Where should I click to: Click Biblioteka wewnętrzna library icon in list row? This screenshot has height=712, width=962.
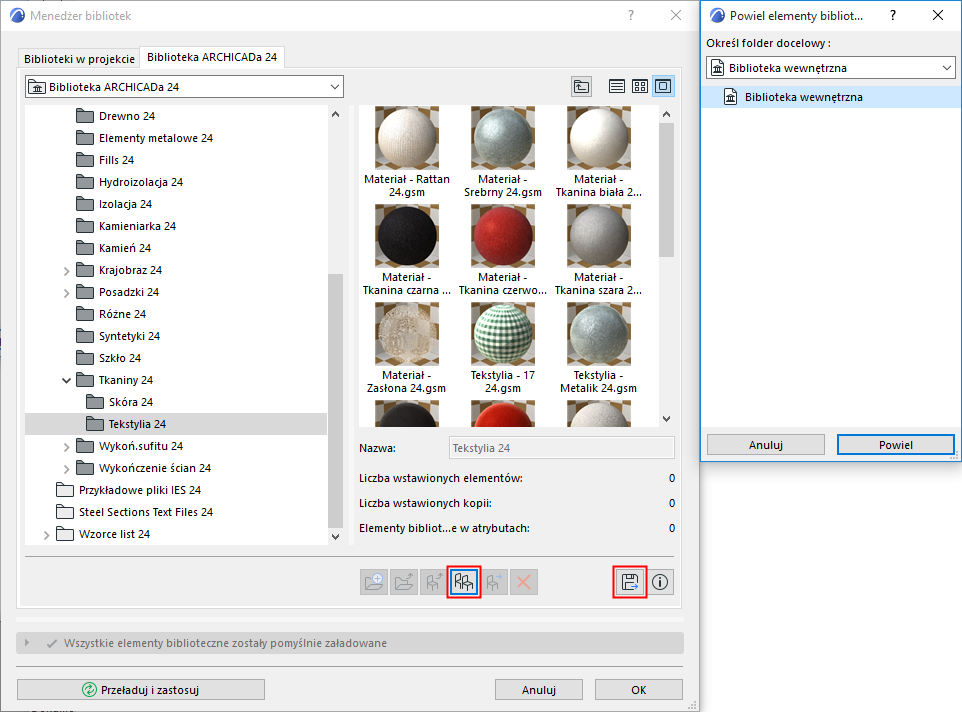[x=731, y=97]
